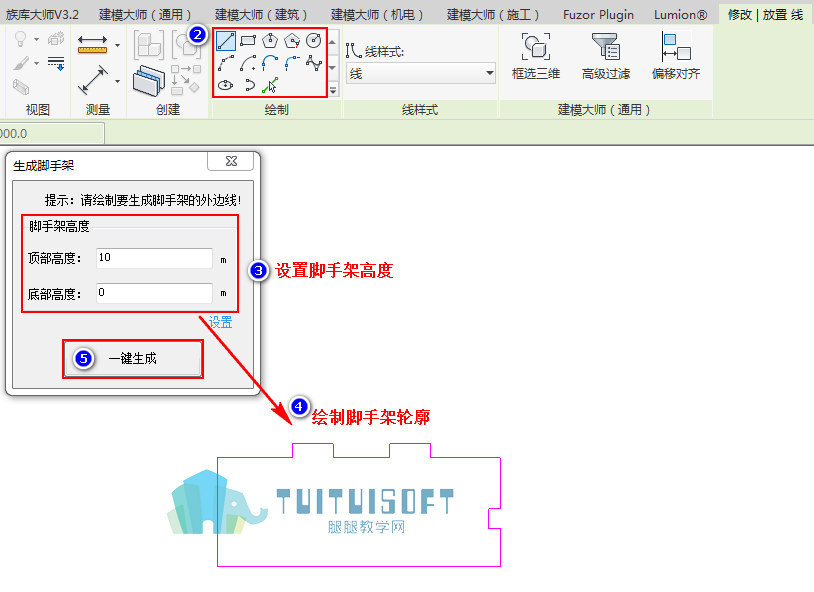Image resolution: width=814 pixels, height=592 pixels.
Task: Select the Start-End-Radius Arc tool
Action: (226, 63)
